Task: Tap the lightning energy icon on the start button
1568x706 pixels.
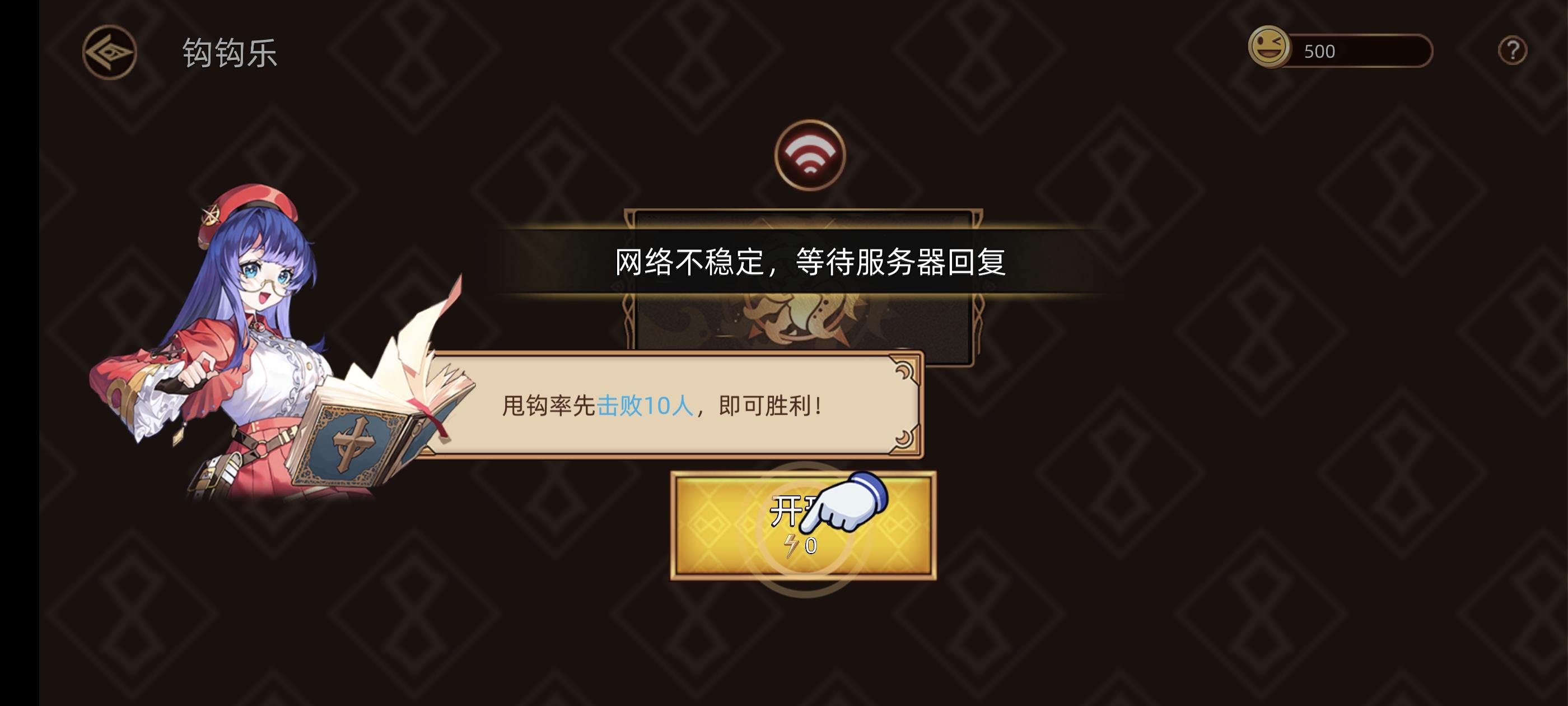Action: pos(791,546)
